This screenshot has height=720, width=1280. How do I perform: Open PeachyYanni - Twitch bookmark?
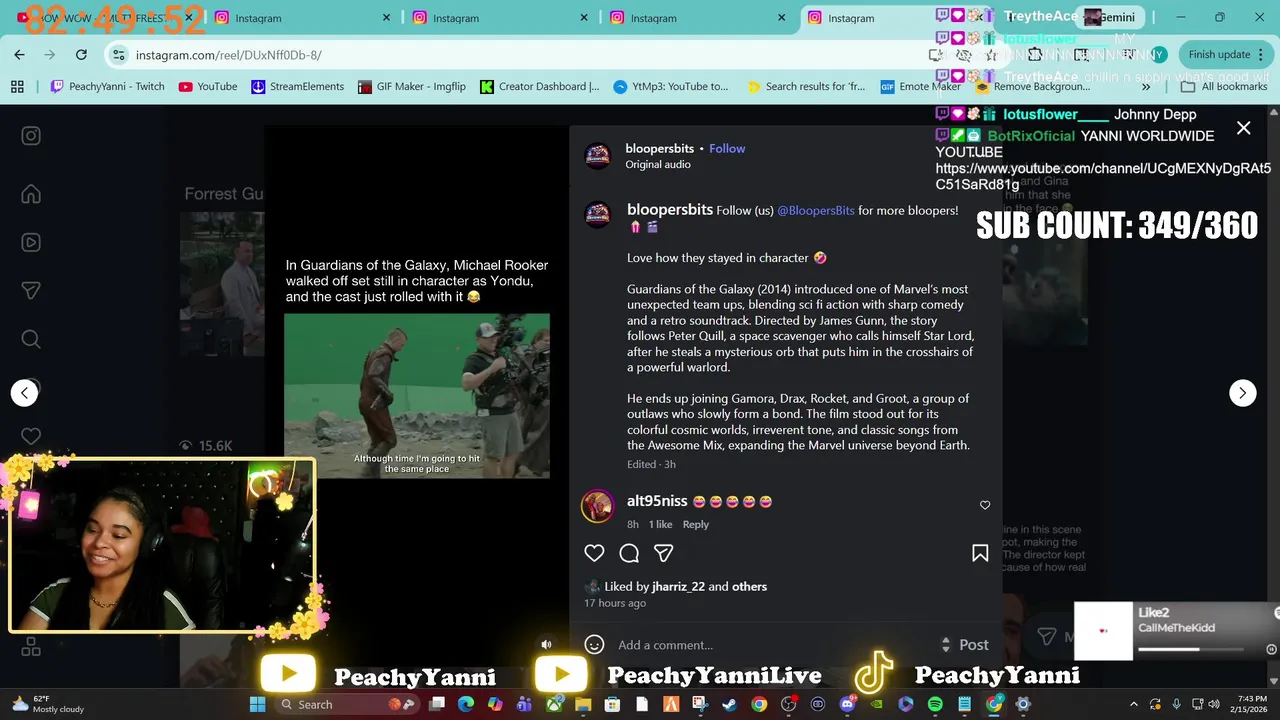[107, 87]
